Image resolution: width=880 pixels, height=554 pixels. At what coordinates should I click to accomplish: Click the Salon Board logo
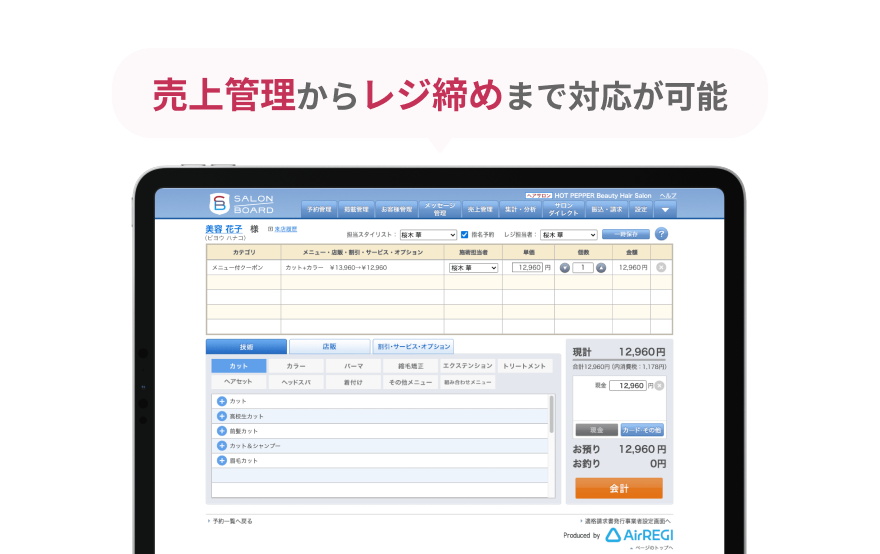(x=241, y=204)
